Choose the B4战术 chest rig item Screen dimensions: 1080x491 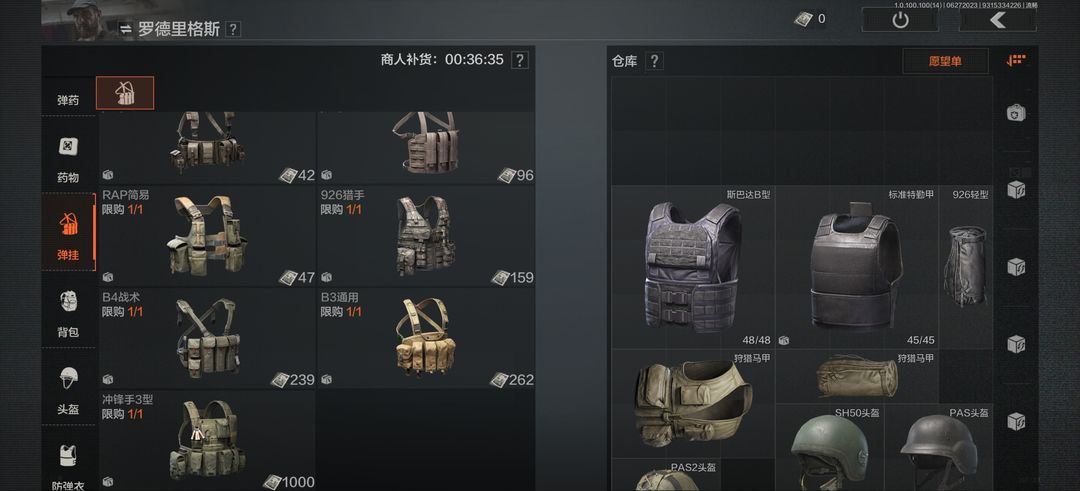pyautogui.click(x=207, y=338)
